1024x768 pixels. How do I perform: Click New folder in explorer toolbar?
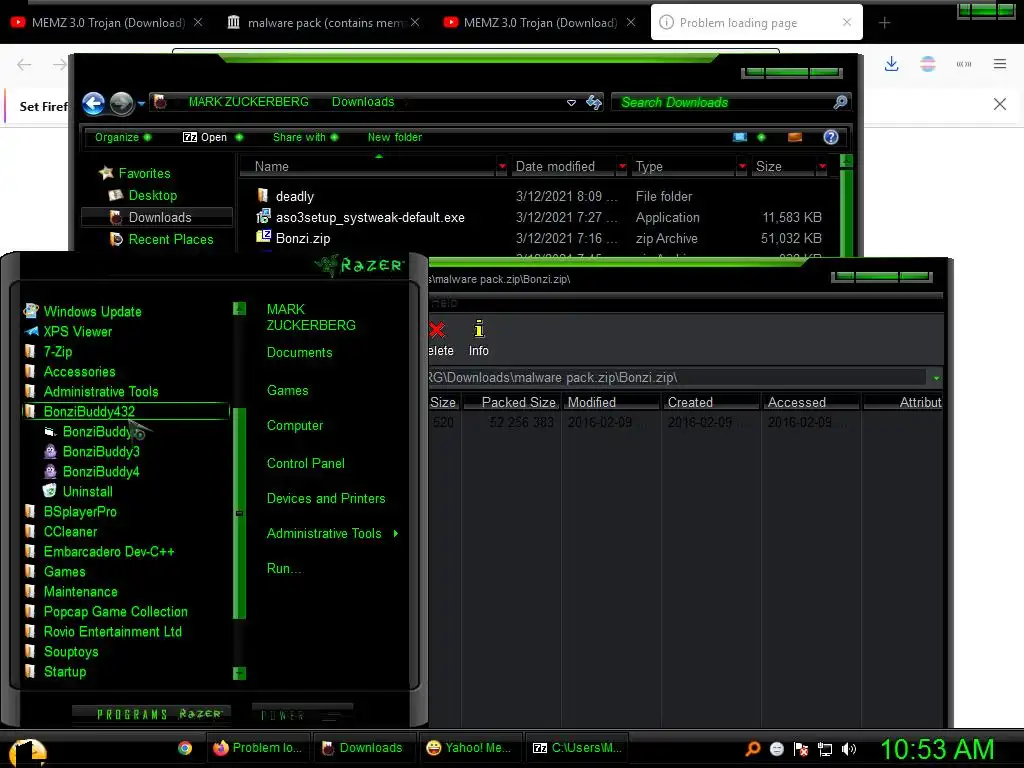(394, 137)
